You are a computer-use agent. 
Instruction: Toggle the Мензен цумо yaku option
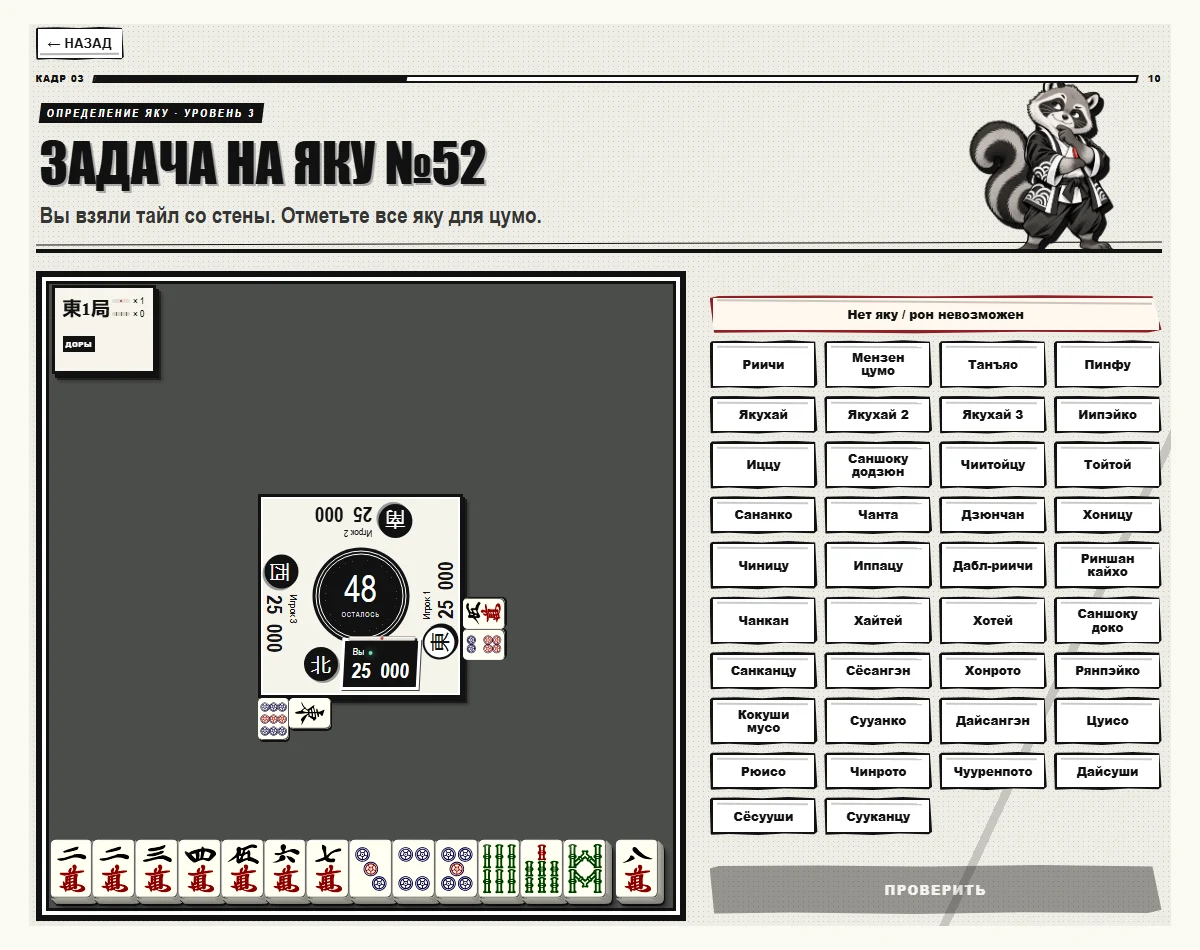click(878, 365)
